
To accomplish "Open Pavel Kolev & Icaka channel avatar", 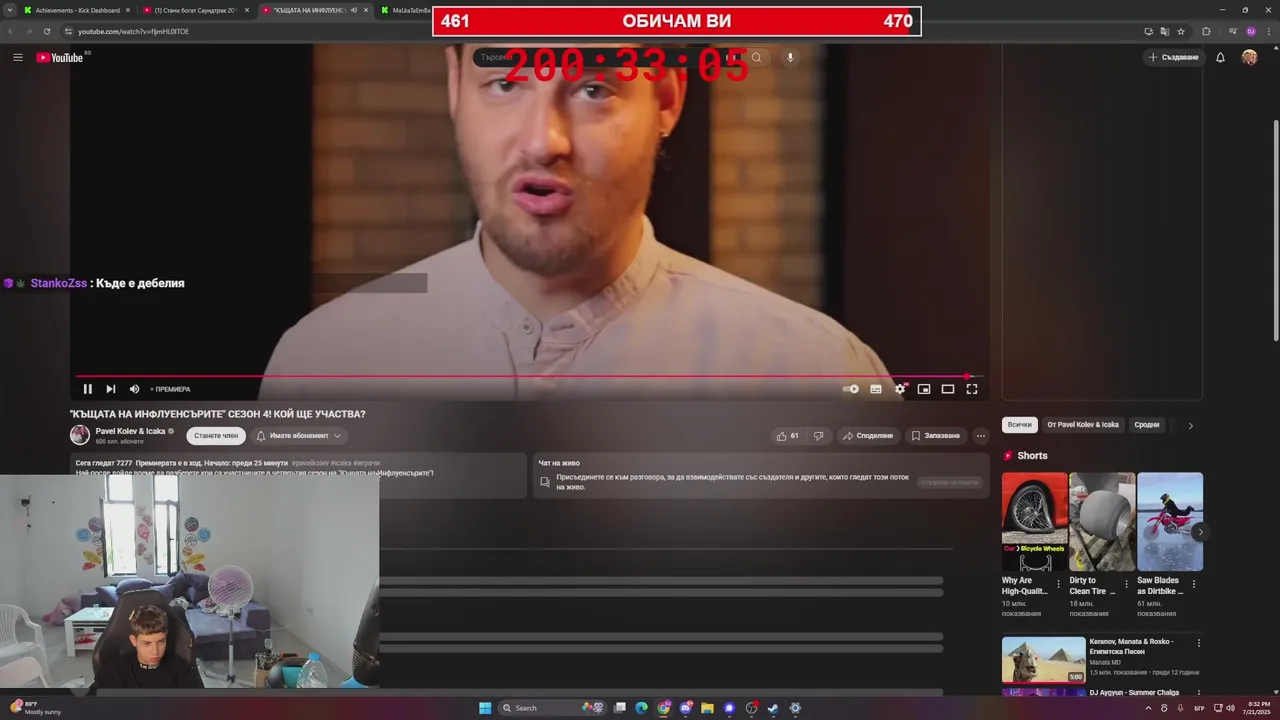I will (80, 435).
